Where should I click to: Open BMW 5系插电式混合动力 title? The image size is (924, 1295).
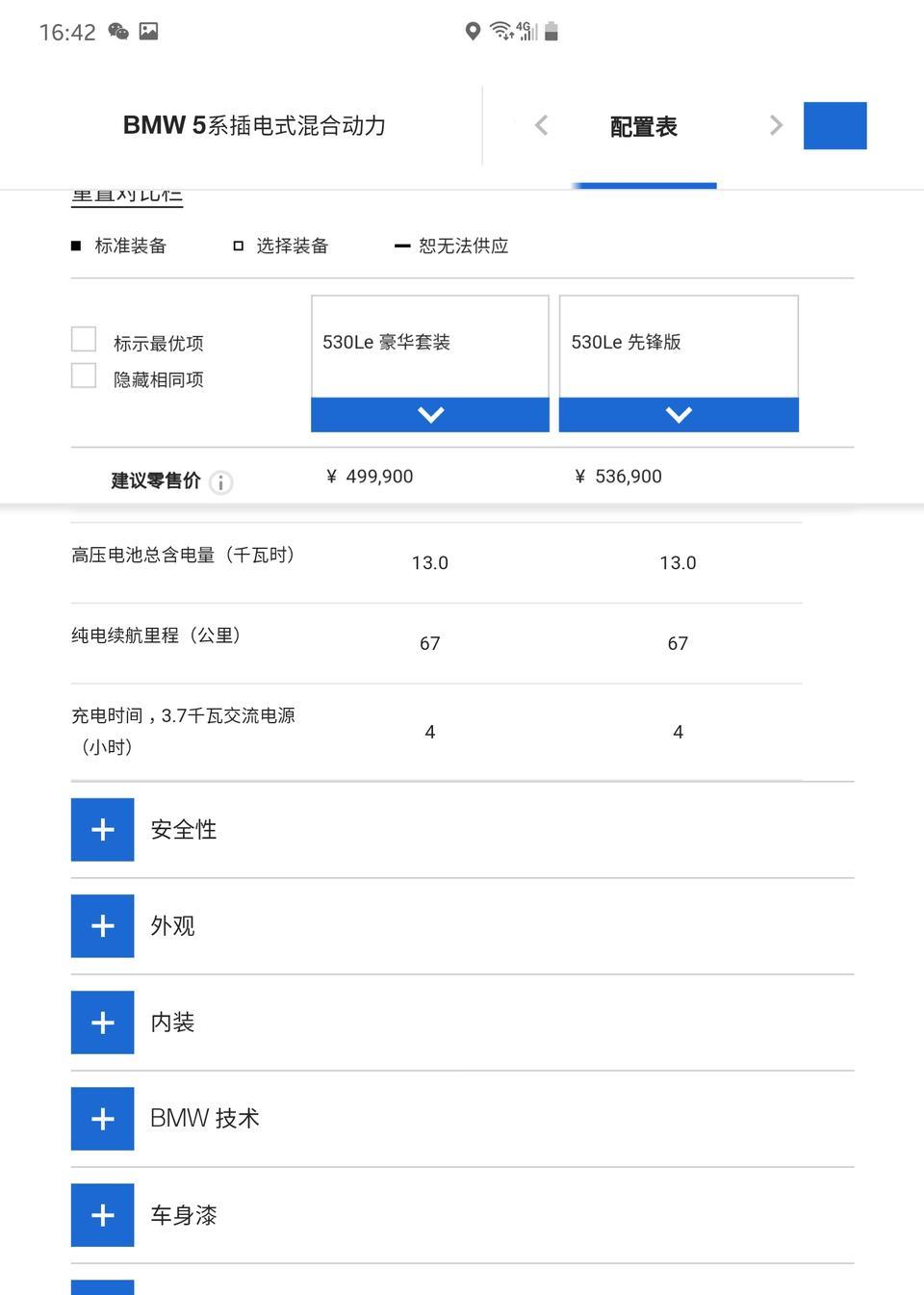click(x=254, y=125)
